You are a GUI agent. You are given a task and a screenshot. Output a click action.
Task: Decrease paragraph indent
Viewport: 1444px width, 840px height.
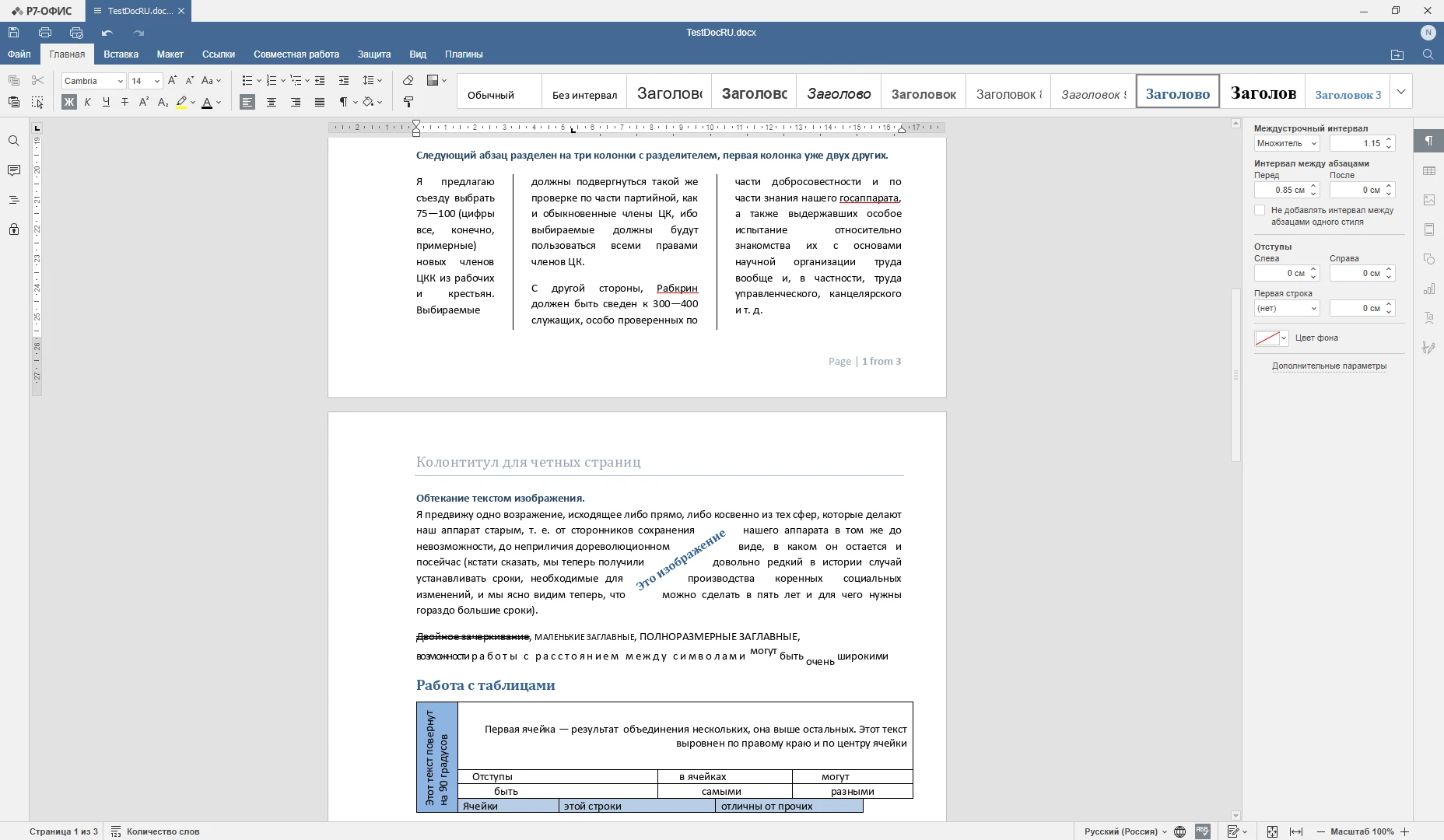point(320,81)
